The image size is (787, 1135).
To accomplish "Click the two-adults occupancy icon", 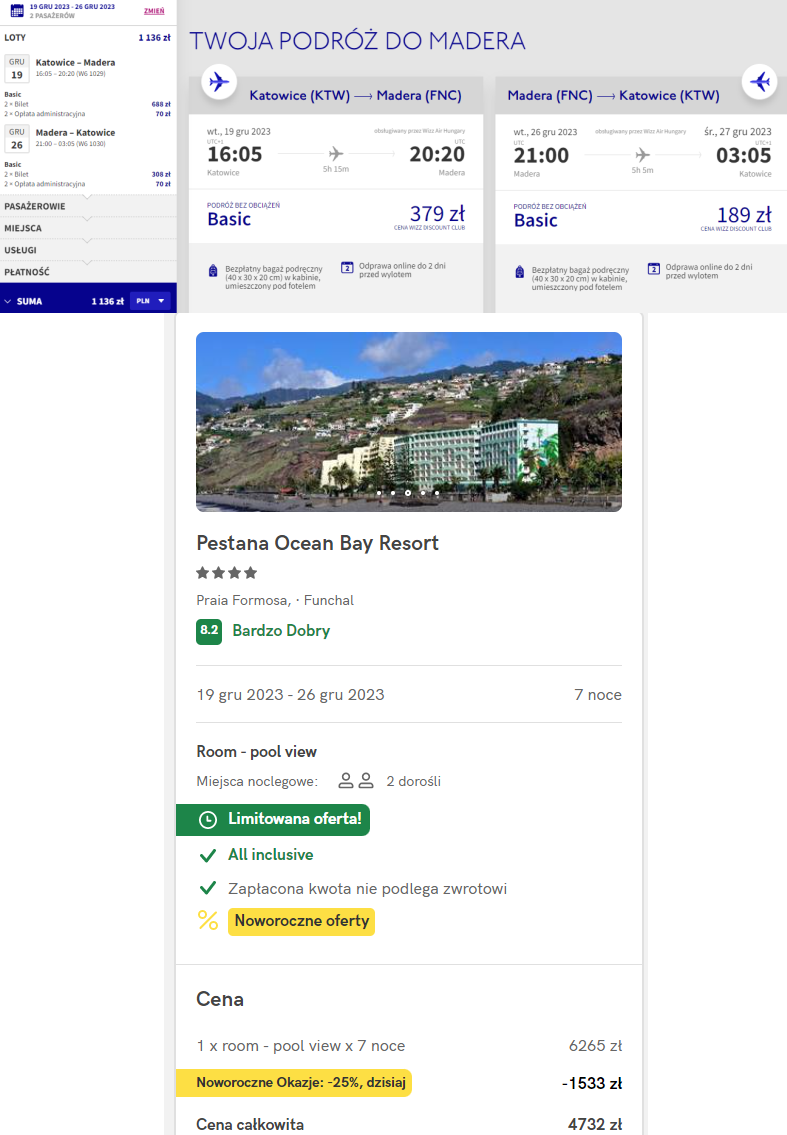I will pyautogui.click(x=355, y=781).
